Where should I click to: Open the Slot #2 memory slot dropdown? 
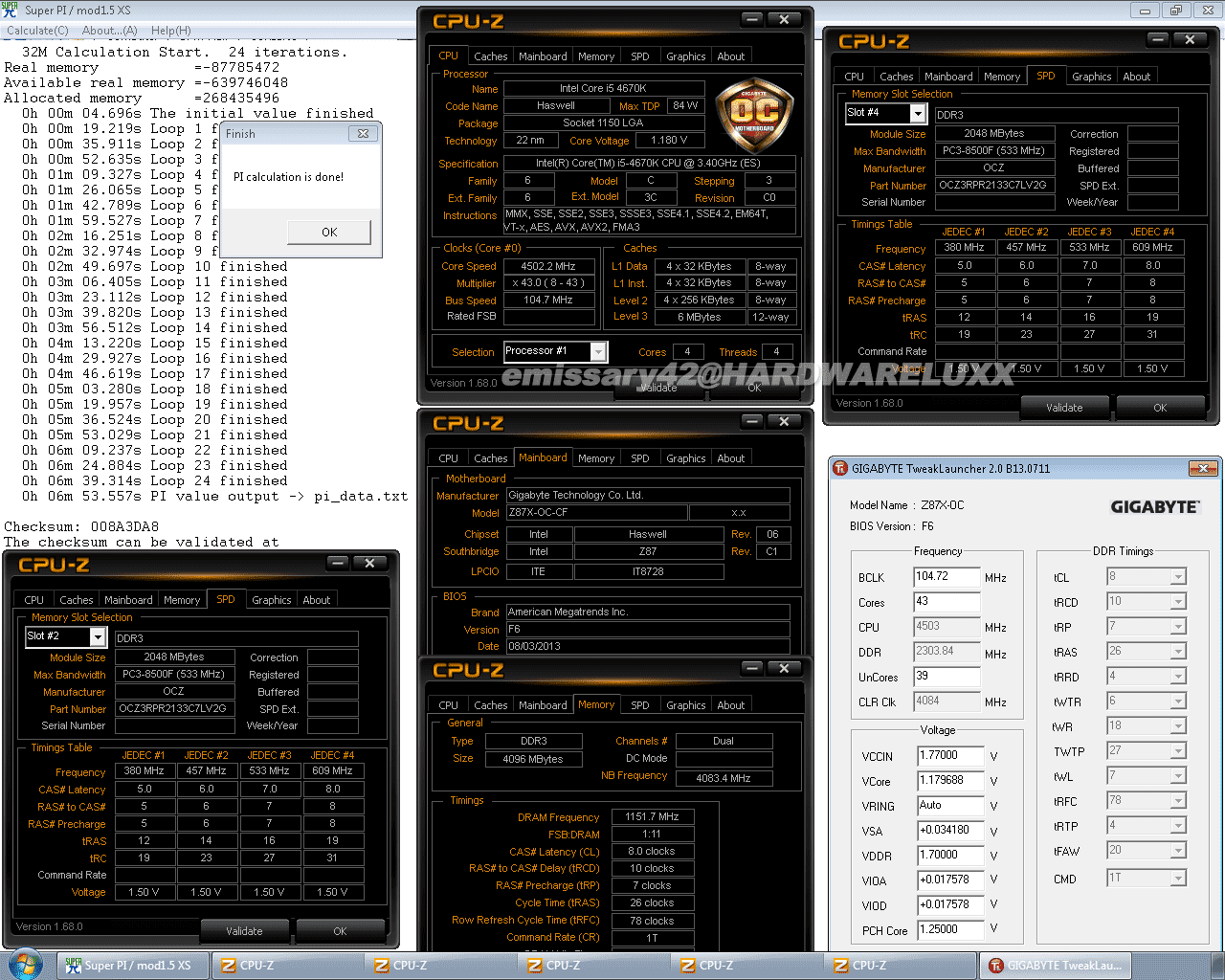pos(98,636)
